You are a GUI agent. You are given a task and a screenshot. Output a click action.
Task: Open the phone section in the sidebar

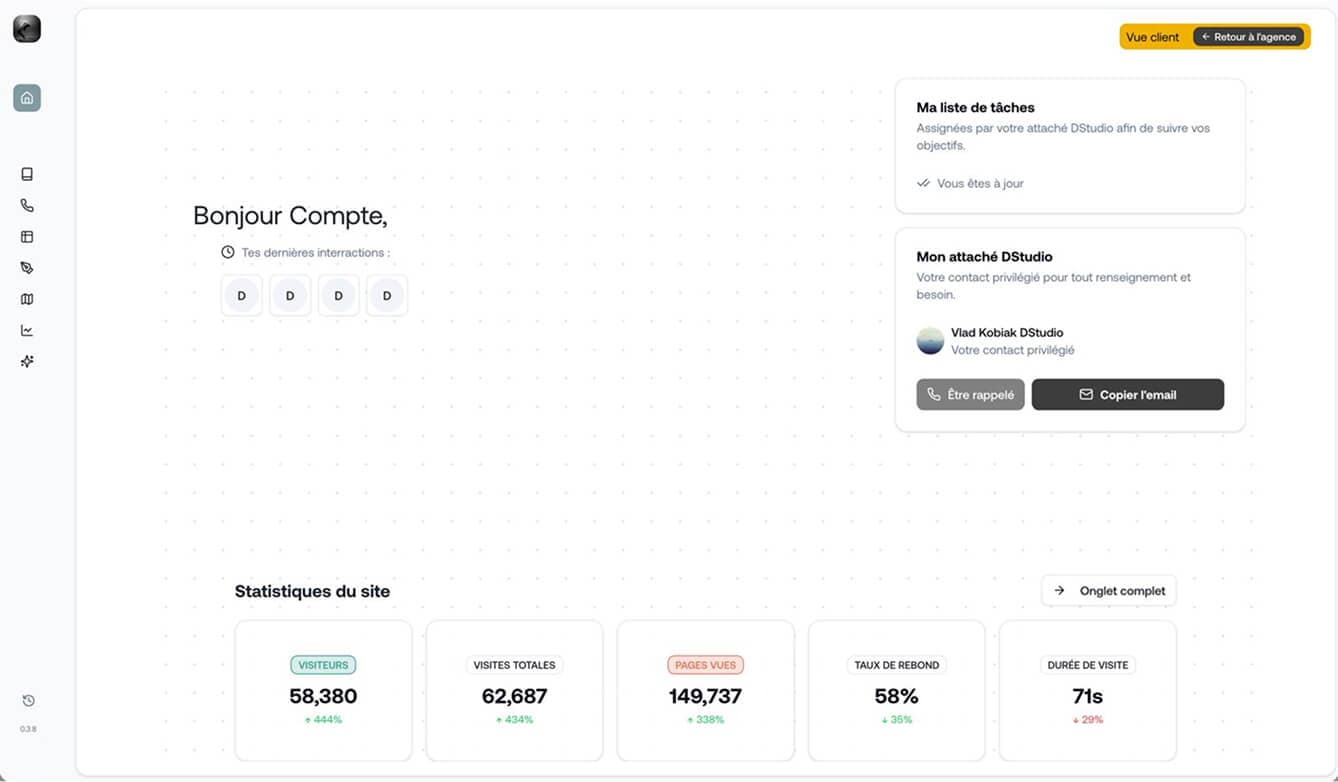tap(27, 205)
